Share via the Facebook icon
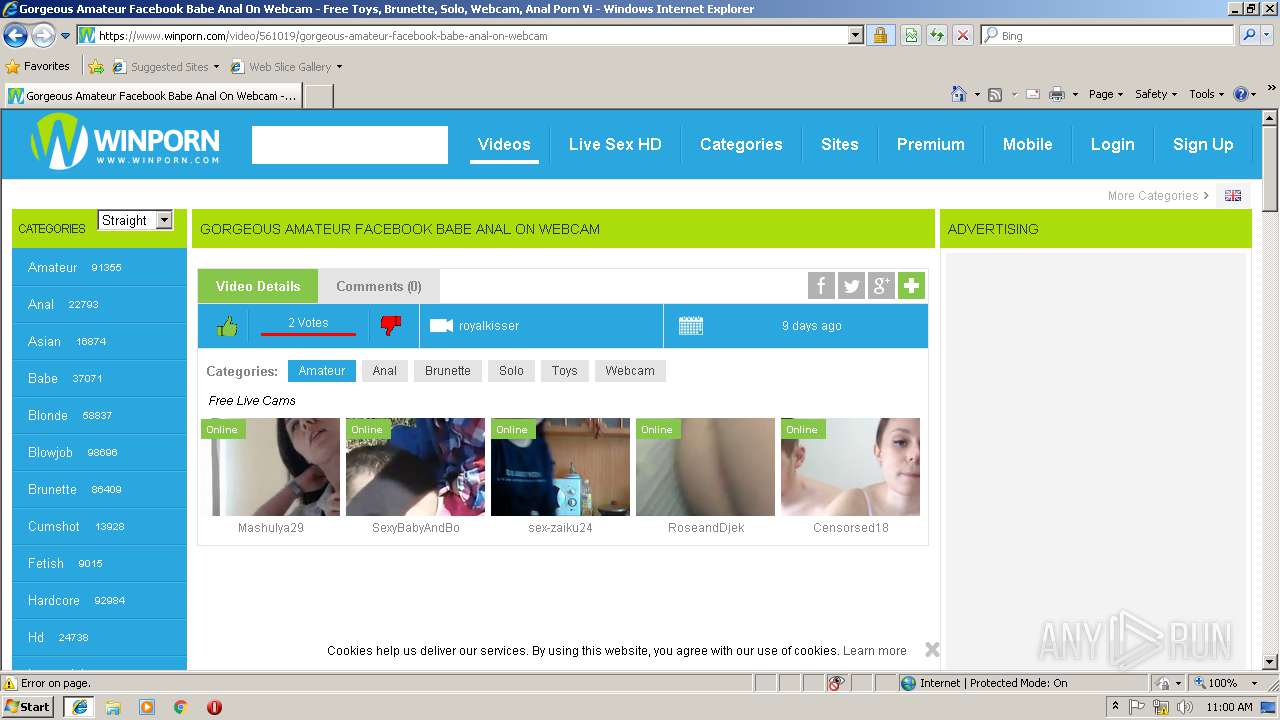Viewport: 1280px width, 720px height. (x=821, y=286)
